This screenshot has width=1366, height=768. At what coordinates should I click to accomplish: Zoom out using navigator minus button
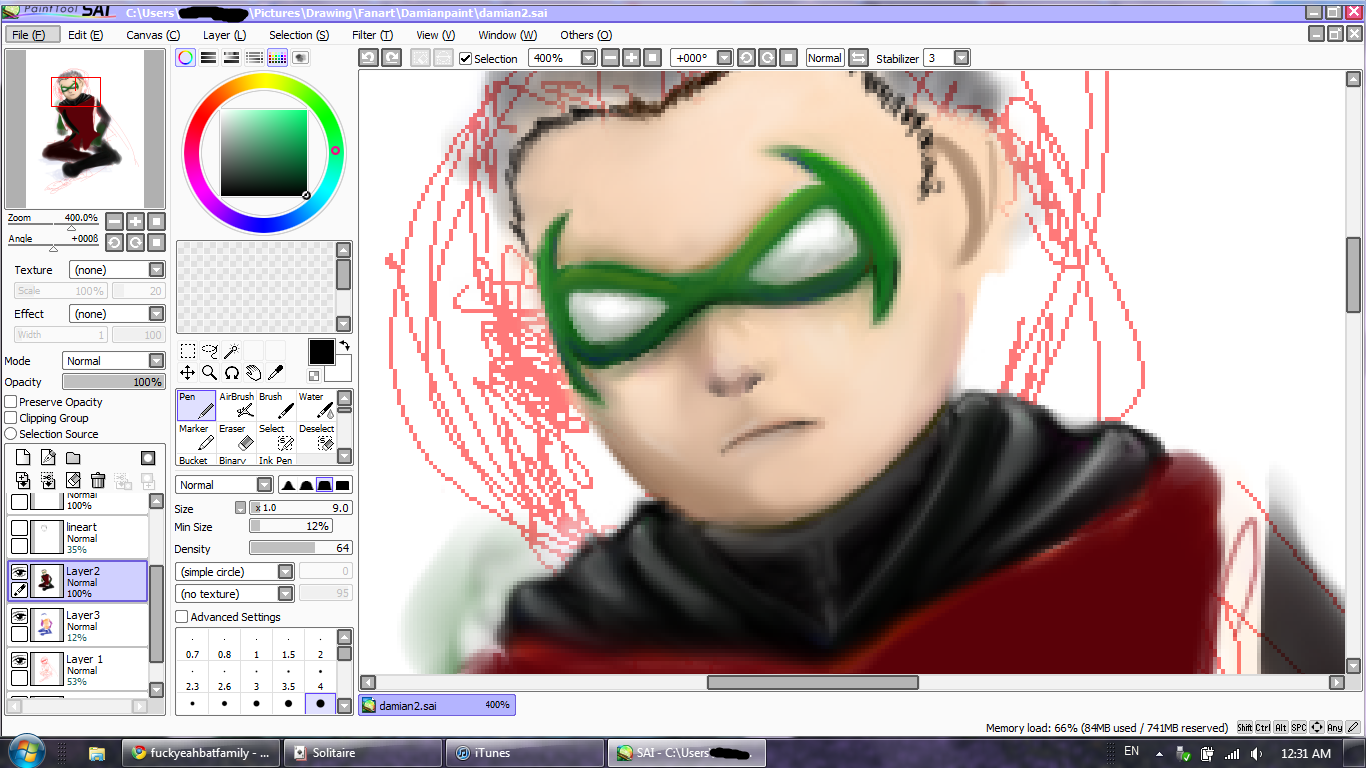pos(114,221)
